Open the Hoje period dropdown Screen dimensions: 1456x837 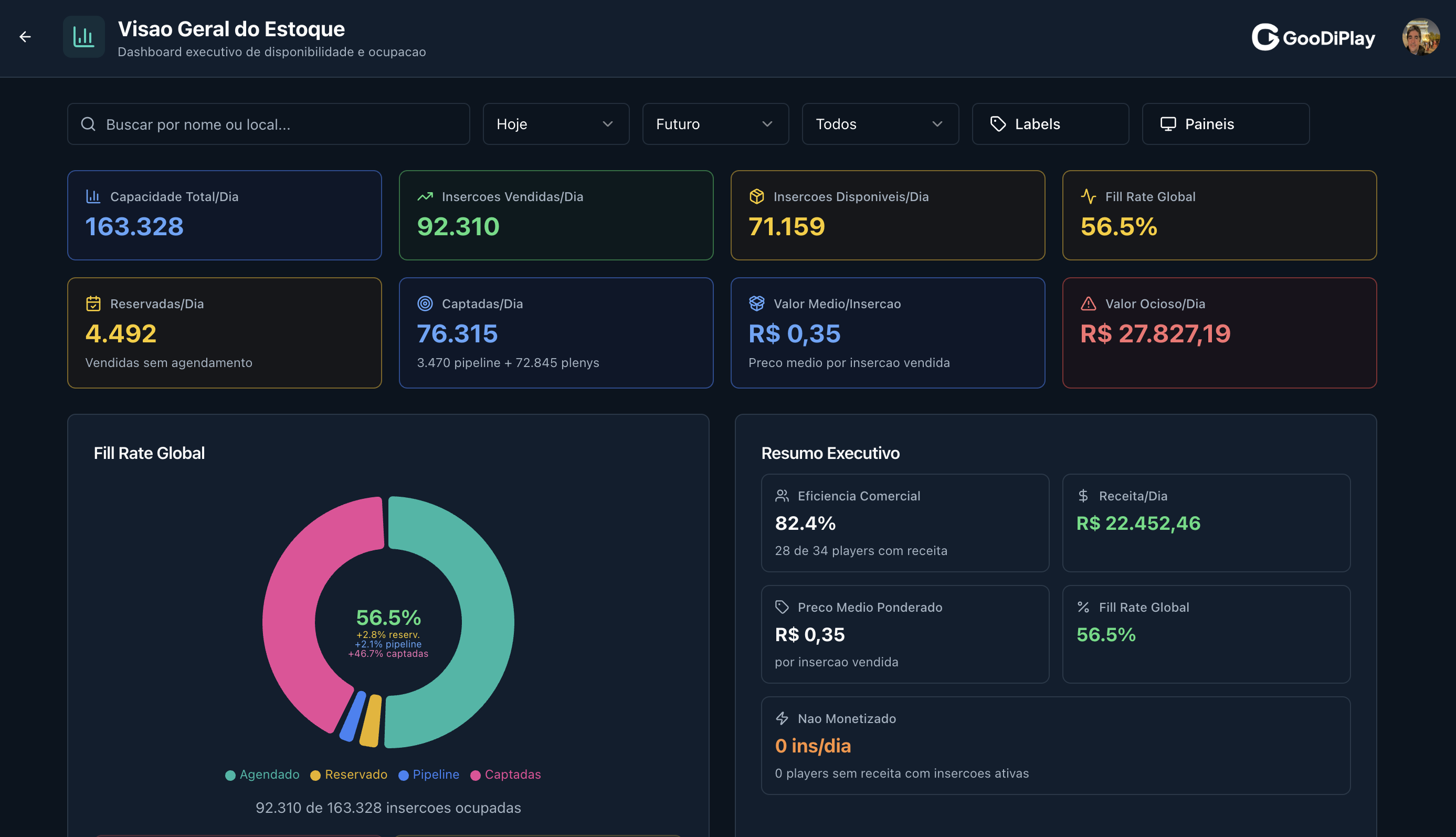tap(556, 124)
